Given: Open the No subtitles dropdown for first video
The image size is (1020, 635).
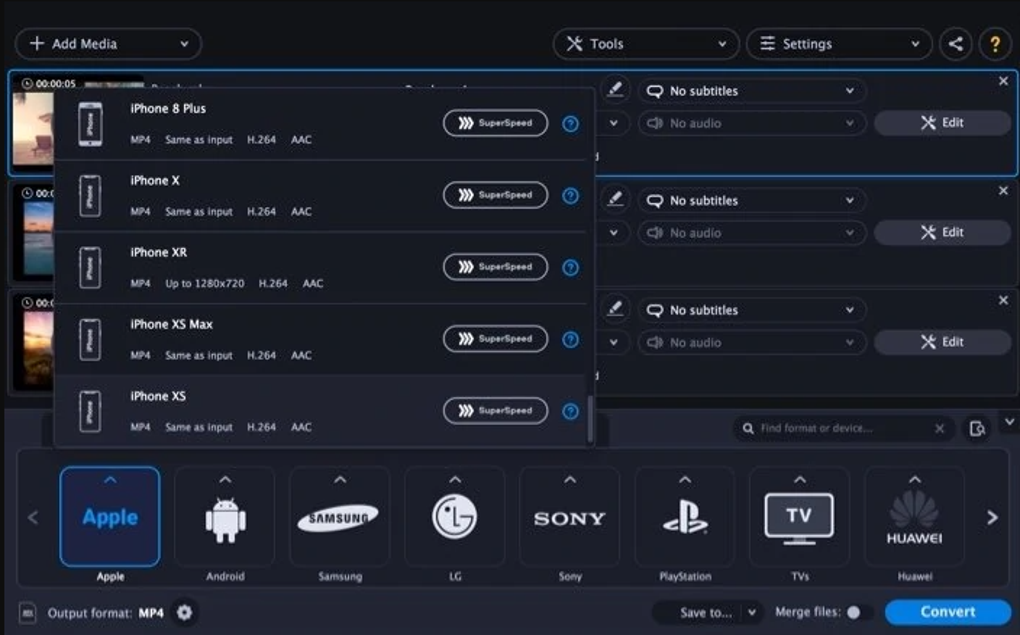Looking at the screenshot, I should click(751, 90).
